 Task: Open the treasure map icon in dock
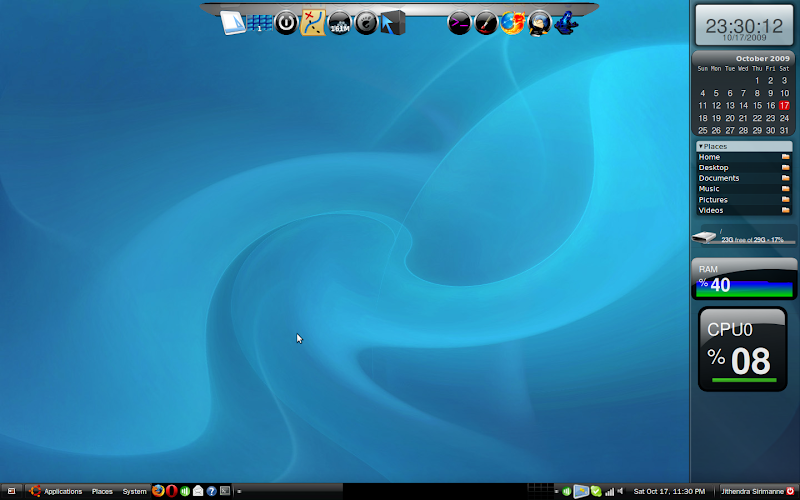[x=313, y=23]
